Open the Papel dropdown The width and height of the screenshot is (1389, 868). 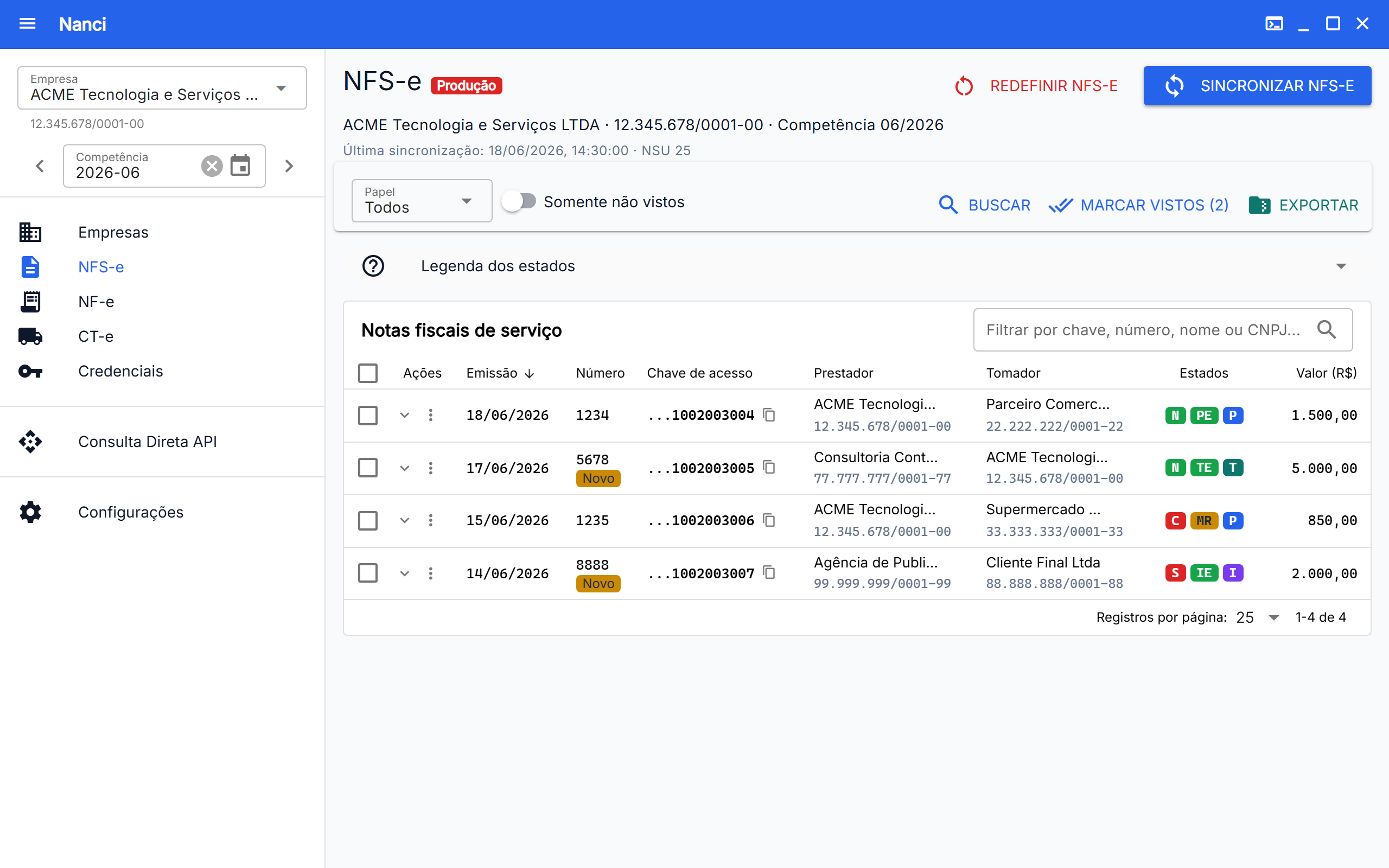[422, 201]
